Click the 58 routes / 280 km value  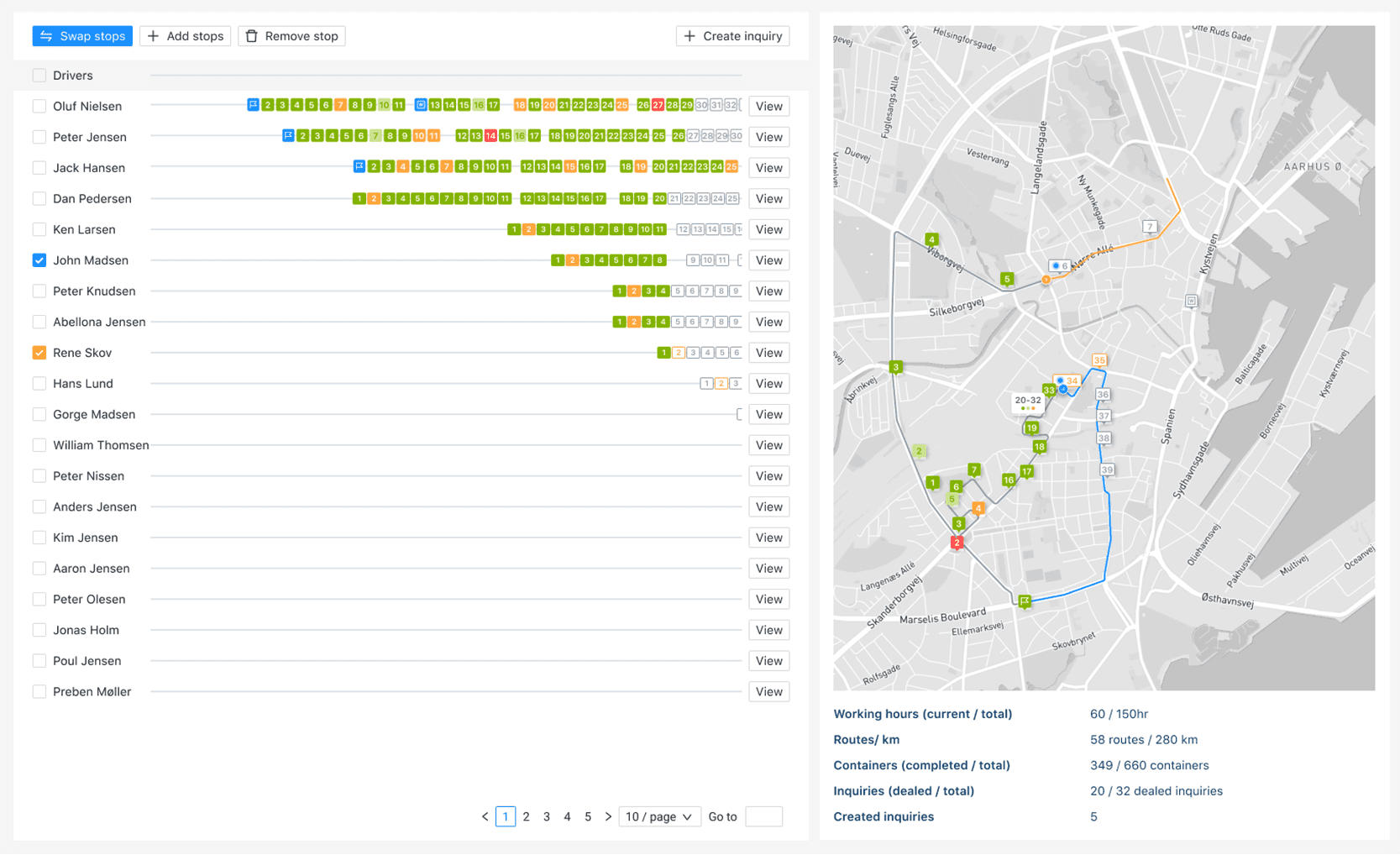[x=1144, y=740]
